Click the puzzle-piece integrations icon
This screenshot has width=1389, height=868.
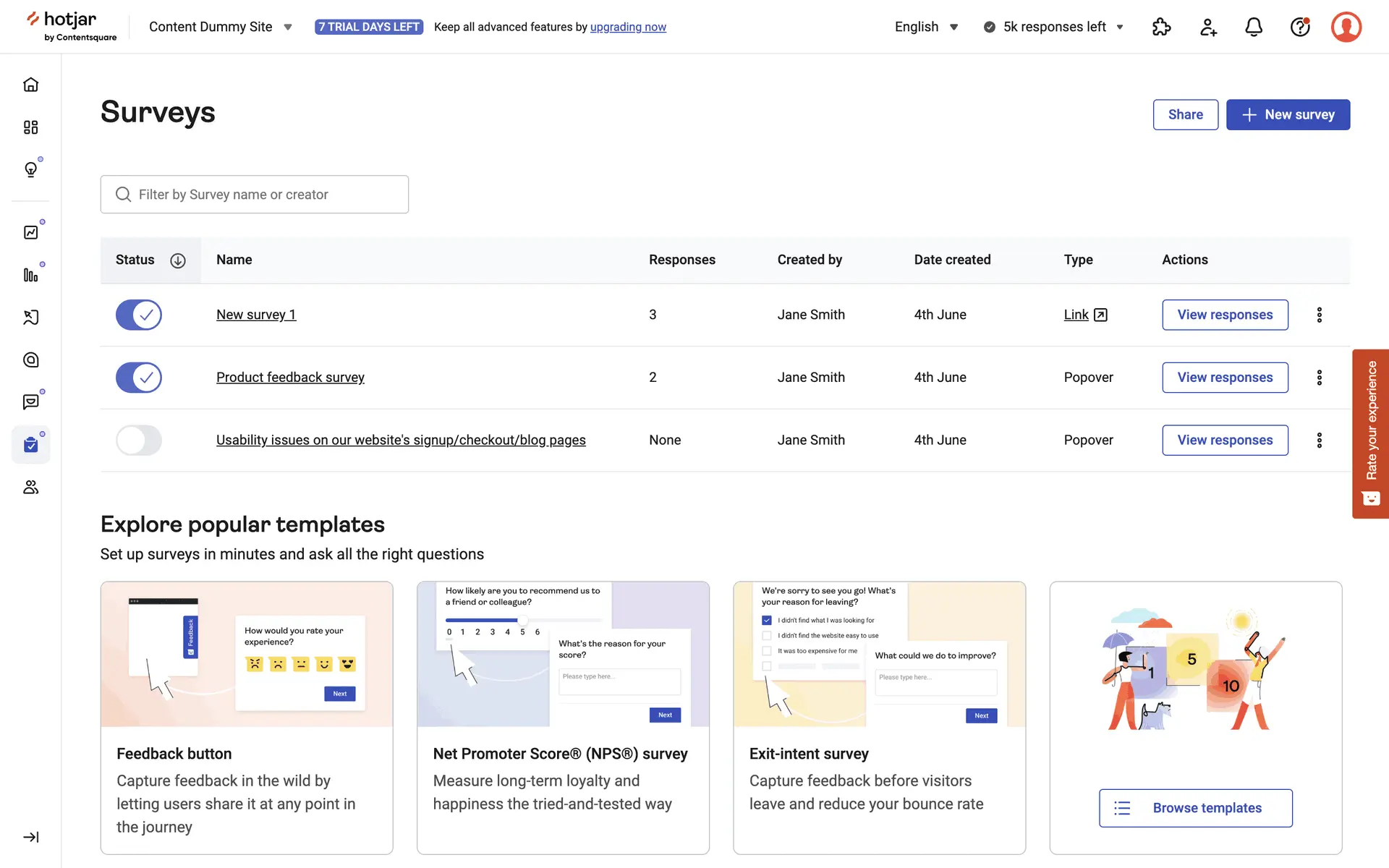coord(1161,27)
